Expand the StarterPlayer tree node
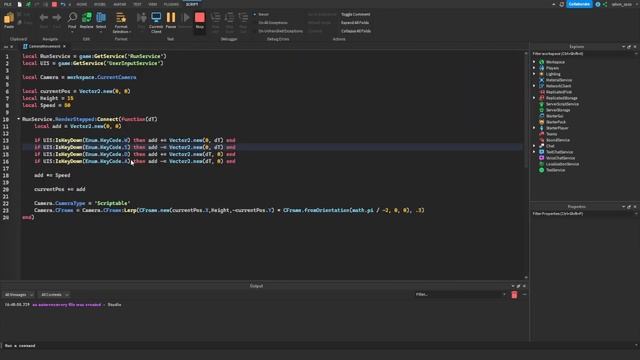640x360 pixels. [x=534, y=128]
